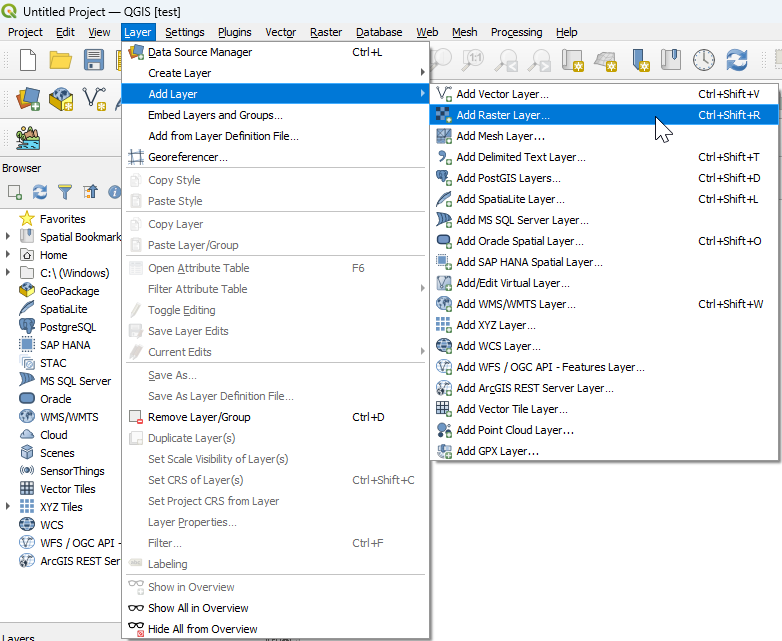This screenshot has width=782, height=641.
Task: Click the Refresh icon in main toolbar
Action: point(737,60)
